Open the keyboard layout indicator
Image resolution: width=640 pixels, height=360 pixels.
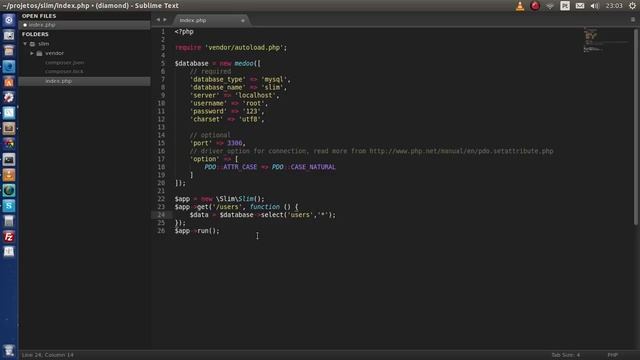click(565, 6)
